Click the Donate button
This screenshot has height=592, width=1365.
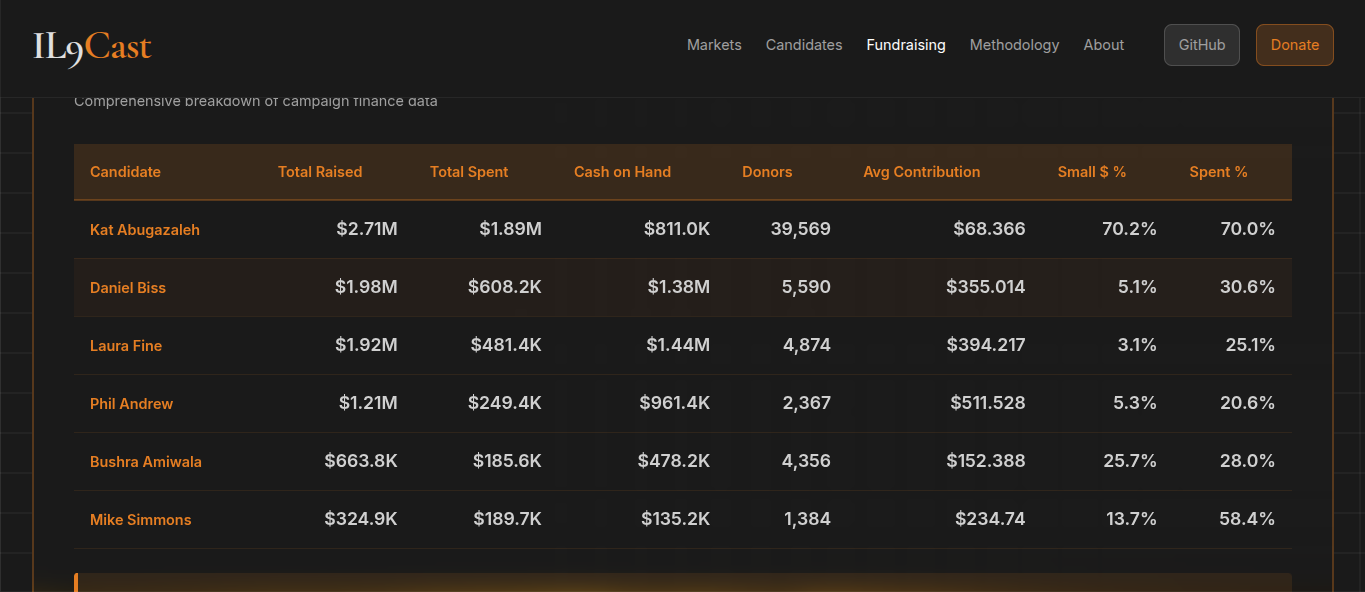1294,45
